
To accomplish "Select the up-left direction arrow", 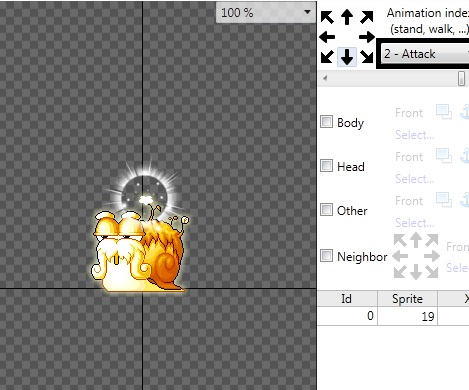I will point(327,17).
